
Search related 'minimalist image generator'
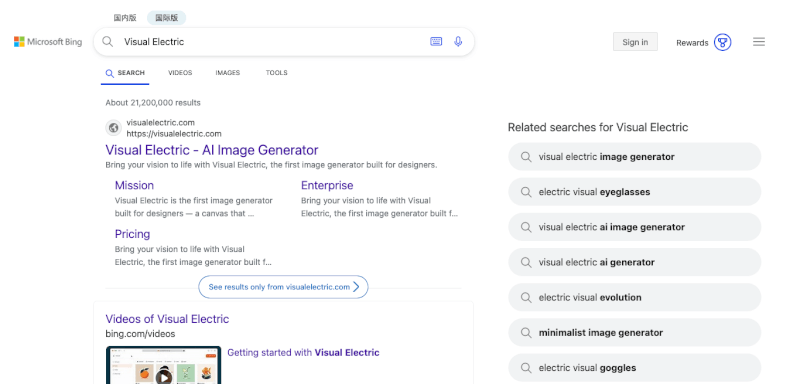(x=635, y=333)
